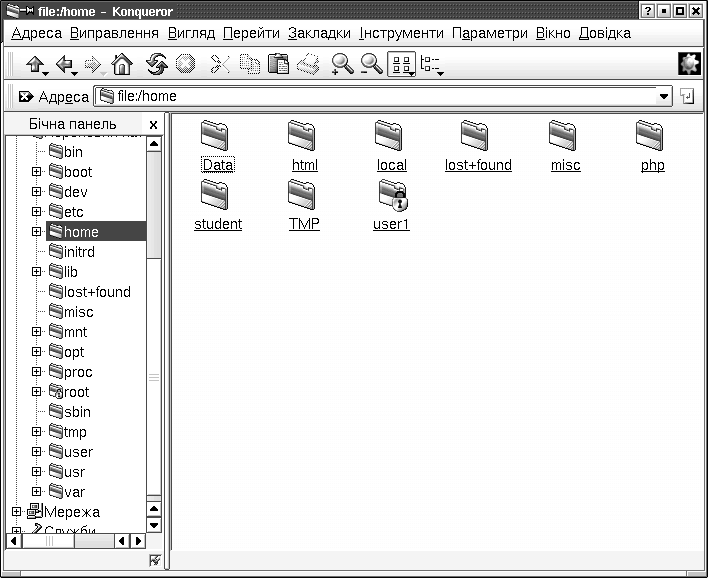Screen dimensions: 708x578
Task: Click the Zoom out magnifier
Action: click(371, 65)
